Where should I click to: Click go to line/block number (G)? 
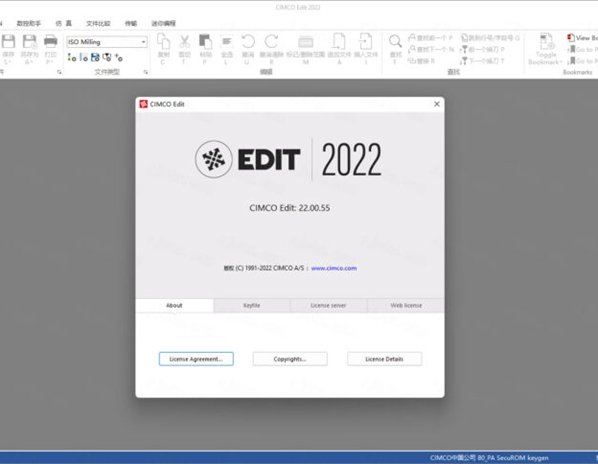point(490,38)
